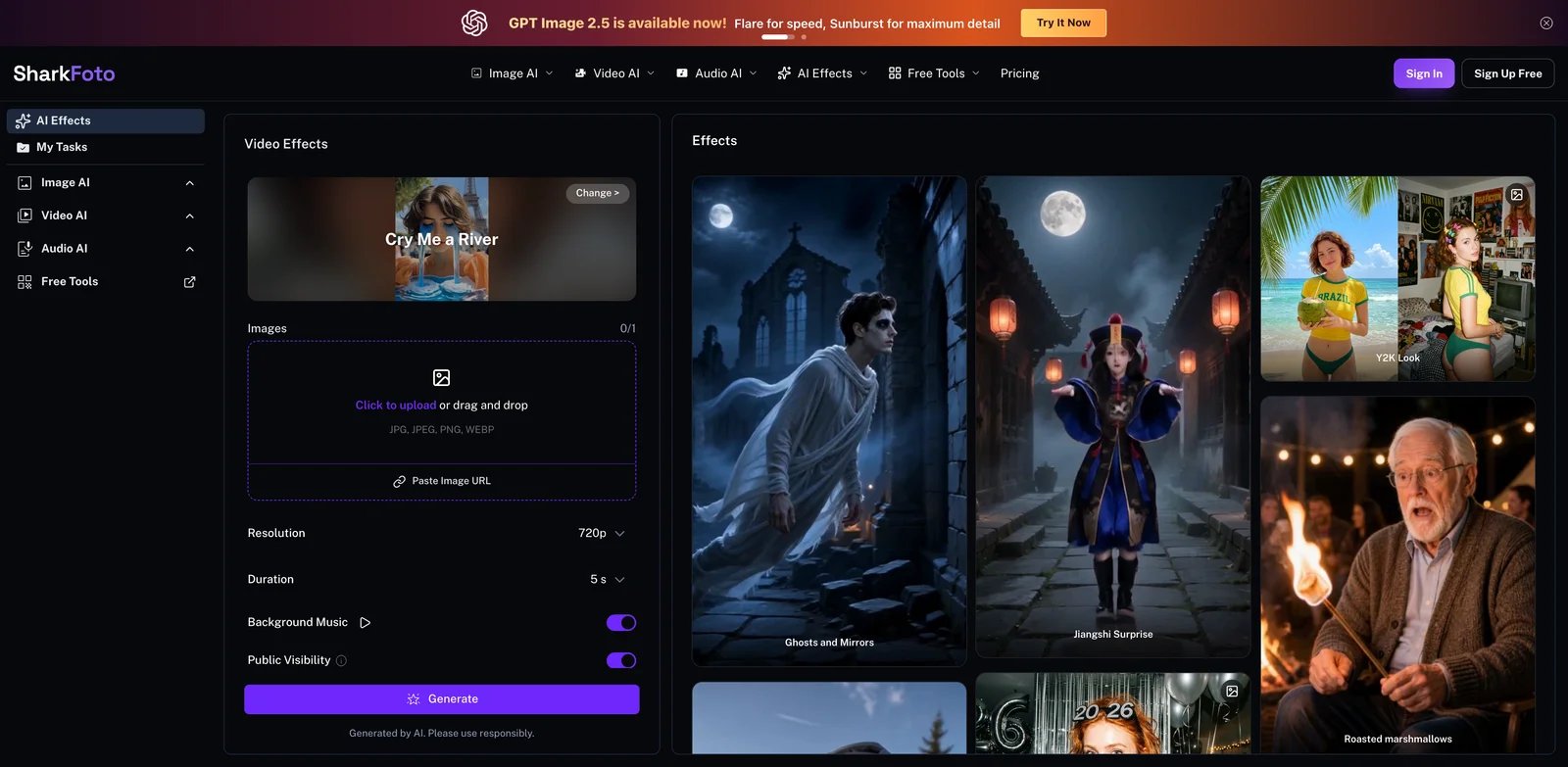The image size is (1568, 767).
Task: Click the SharkFoto logo
Action: [x=64, y=73]
